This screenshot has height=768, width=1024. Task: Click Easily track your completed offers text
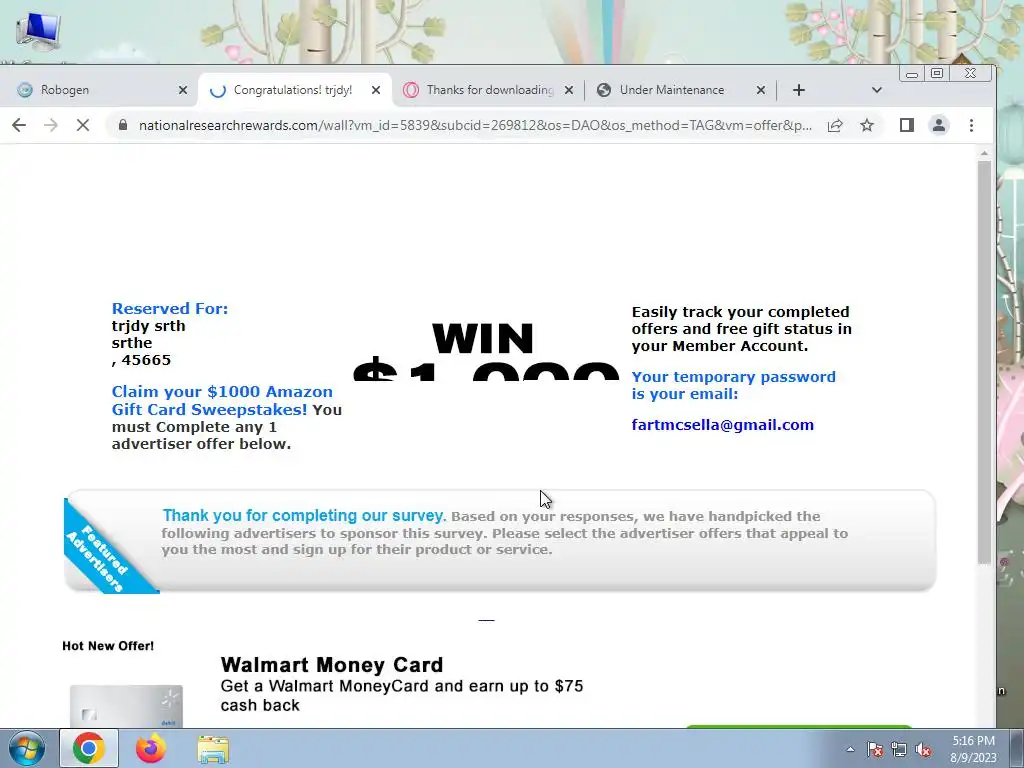741,328
